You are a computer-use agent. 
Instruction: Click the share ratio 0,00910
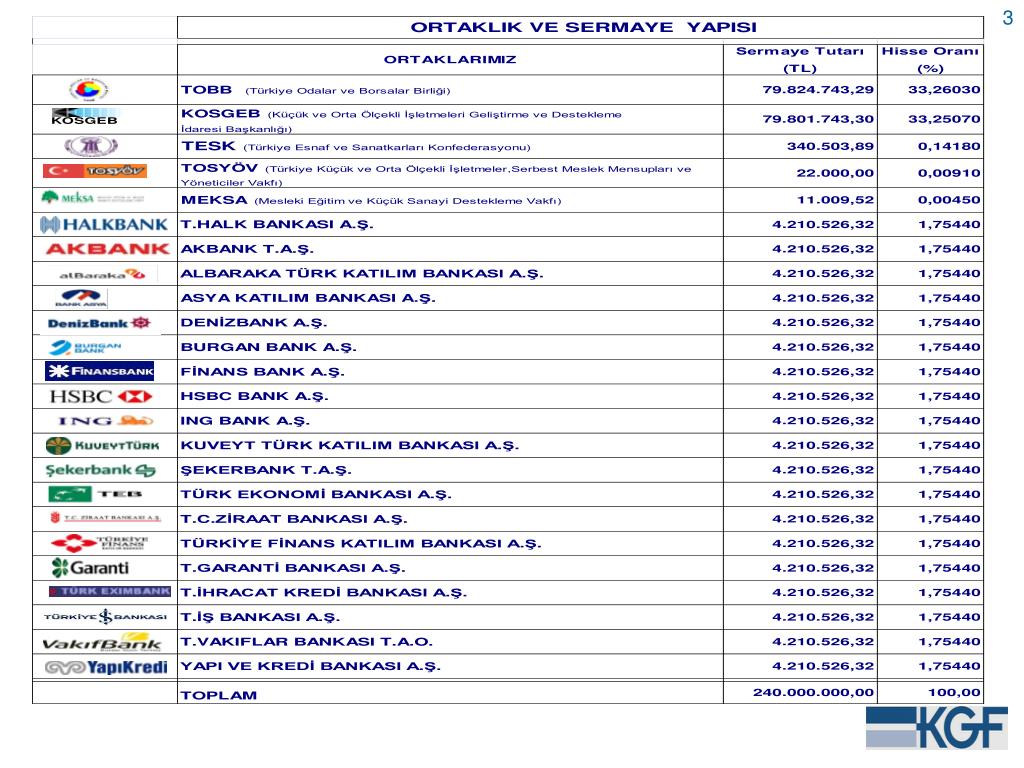(x=949, y=173)
